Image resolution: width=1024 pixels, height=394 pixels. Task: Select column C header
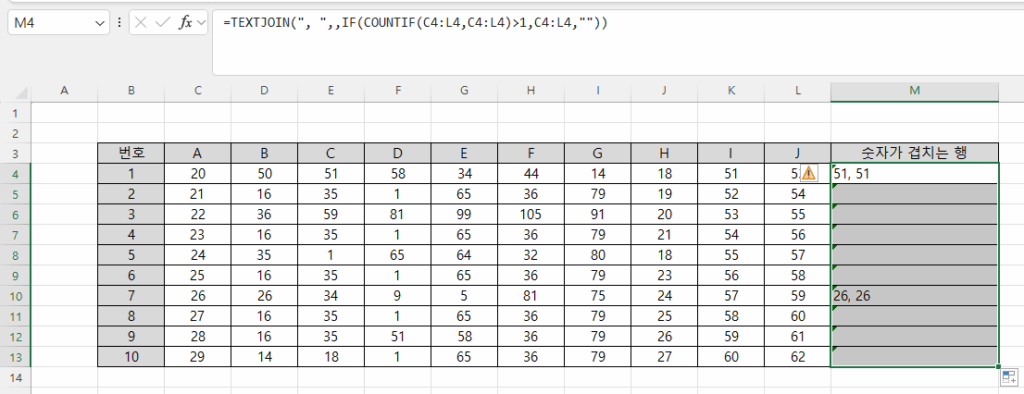click(198, 92)
